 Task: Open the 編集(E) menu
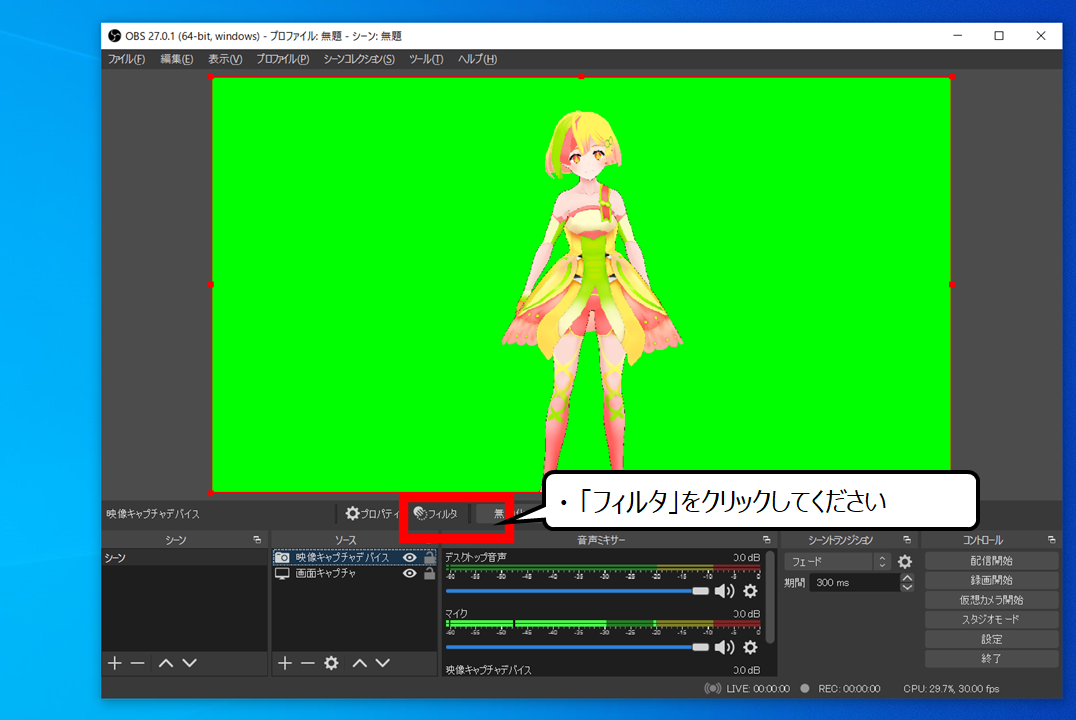[x=176, y=59]
